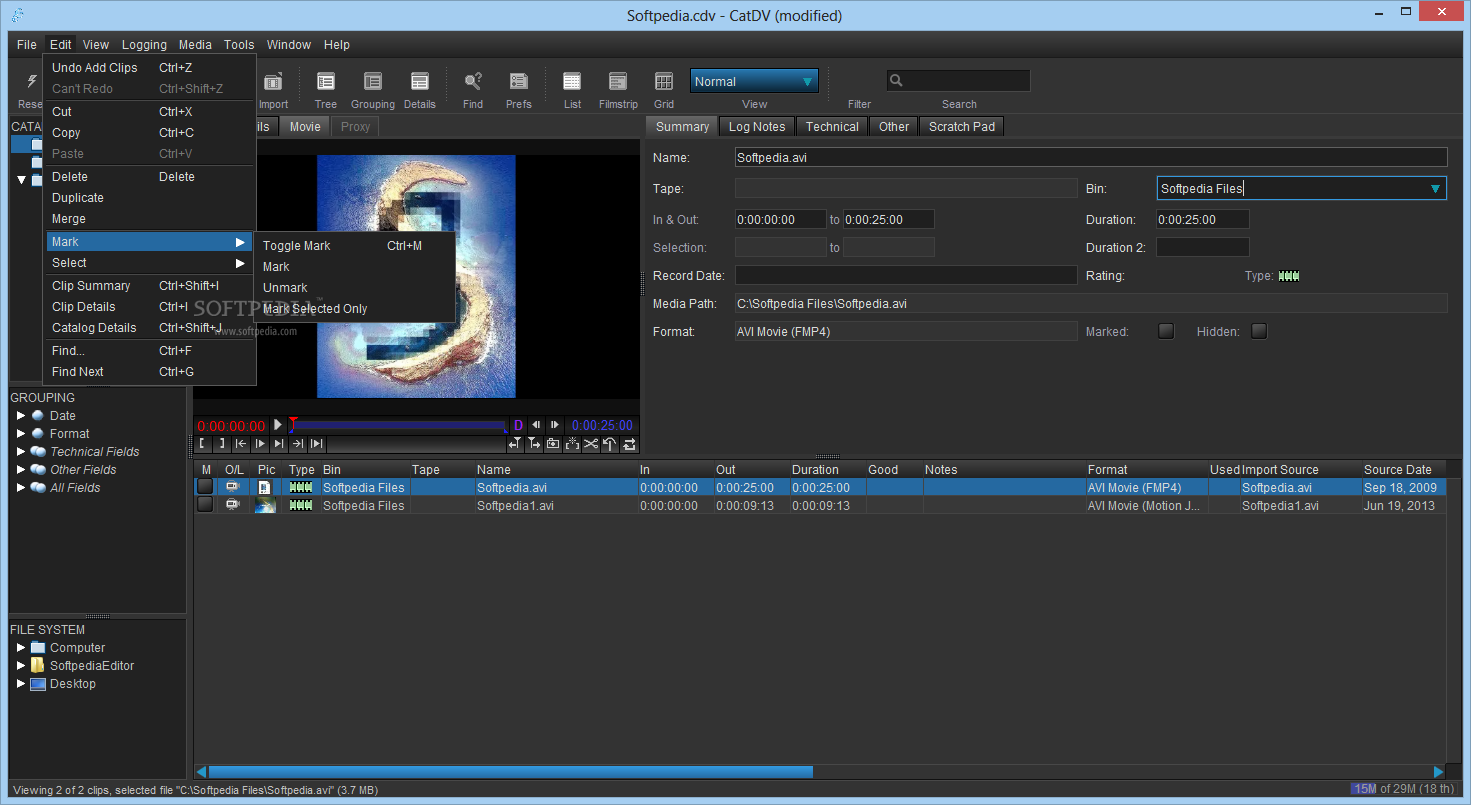Switch to the Movie tab

pos(305,126)
